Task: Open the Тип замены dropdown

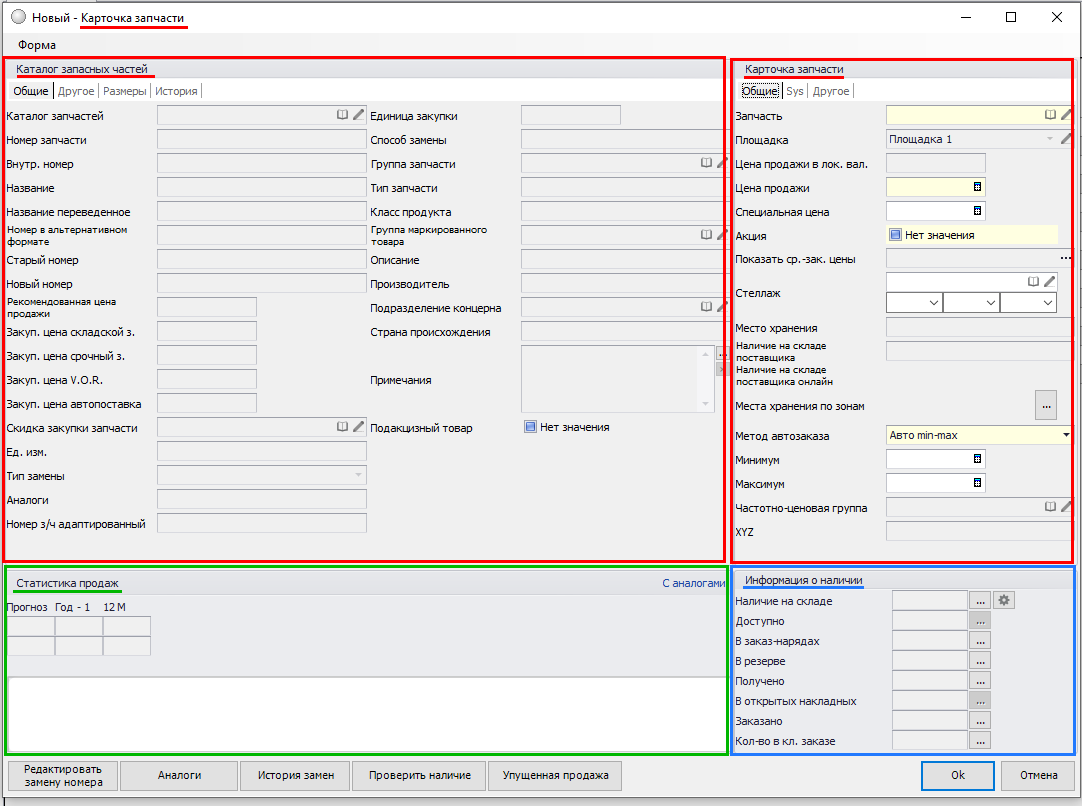Action: pos(358,475)
